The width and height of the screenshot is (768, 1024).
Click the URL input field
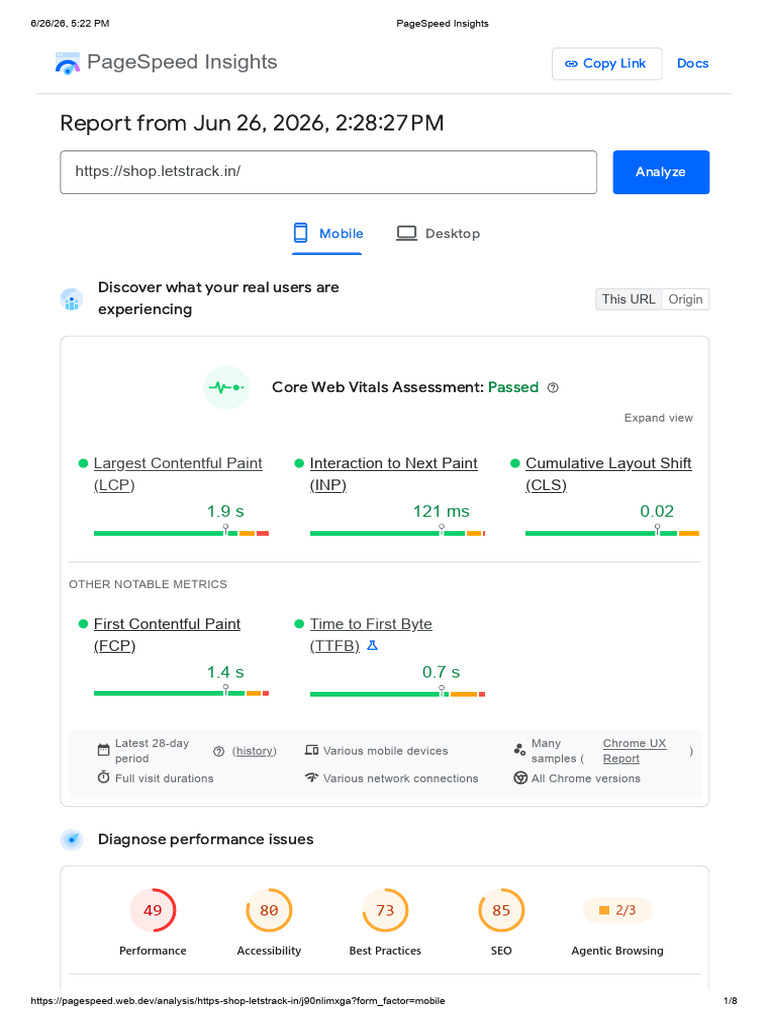[x=328, y=172]
